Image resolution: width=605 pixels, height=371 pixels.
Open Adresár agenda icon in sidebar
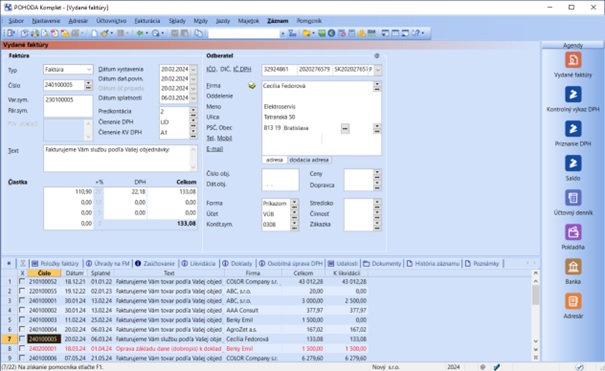pos(573,301)
